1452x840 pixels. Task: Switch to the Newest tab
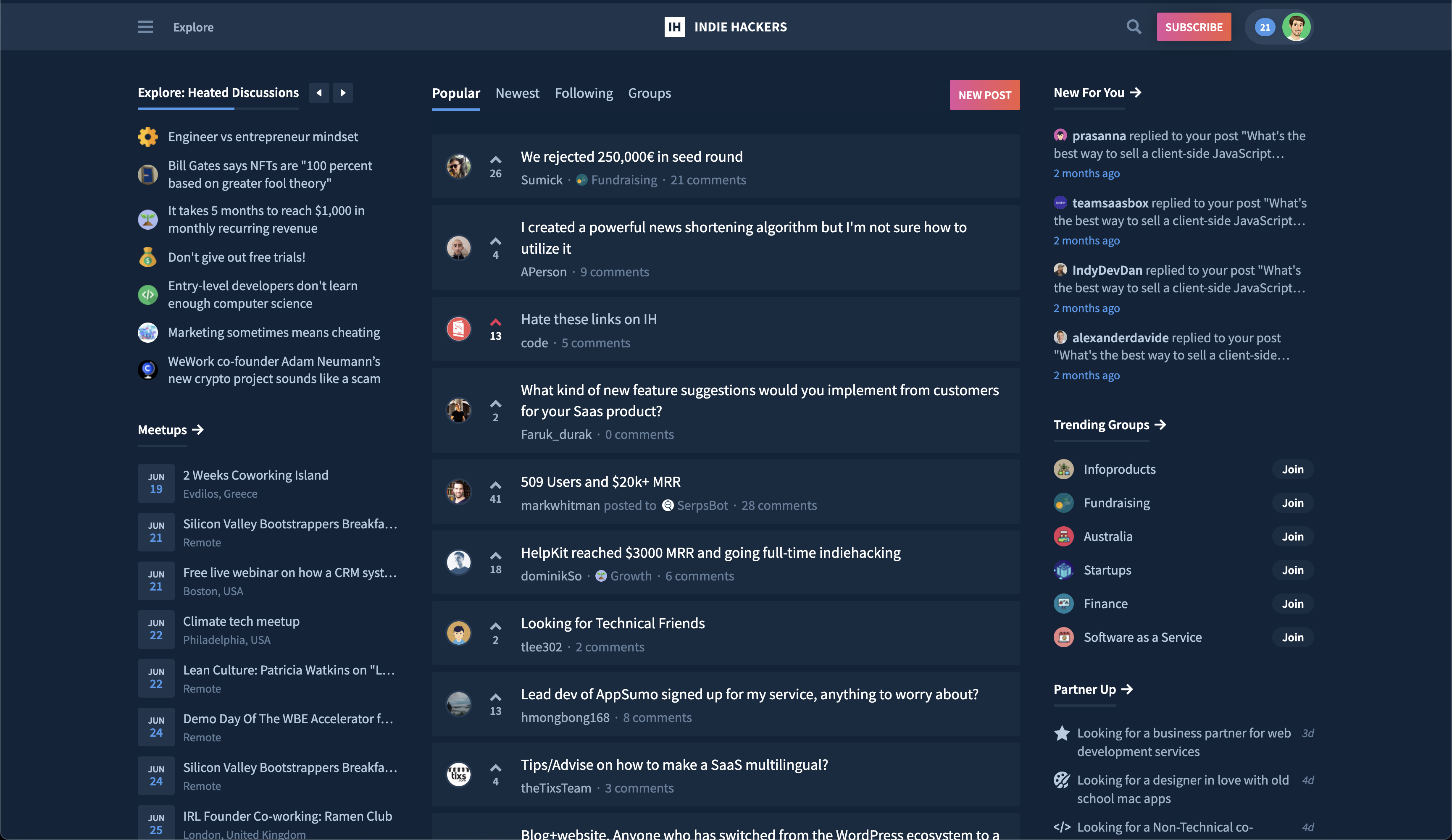[x=517, y=93]
